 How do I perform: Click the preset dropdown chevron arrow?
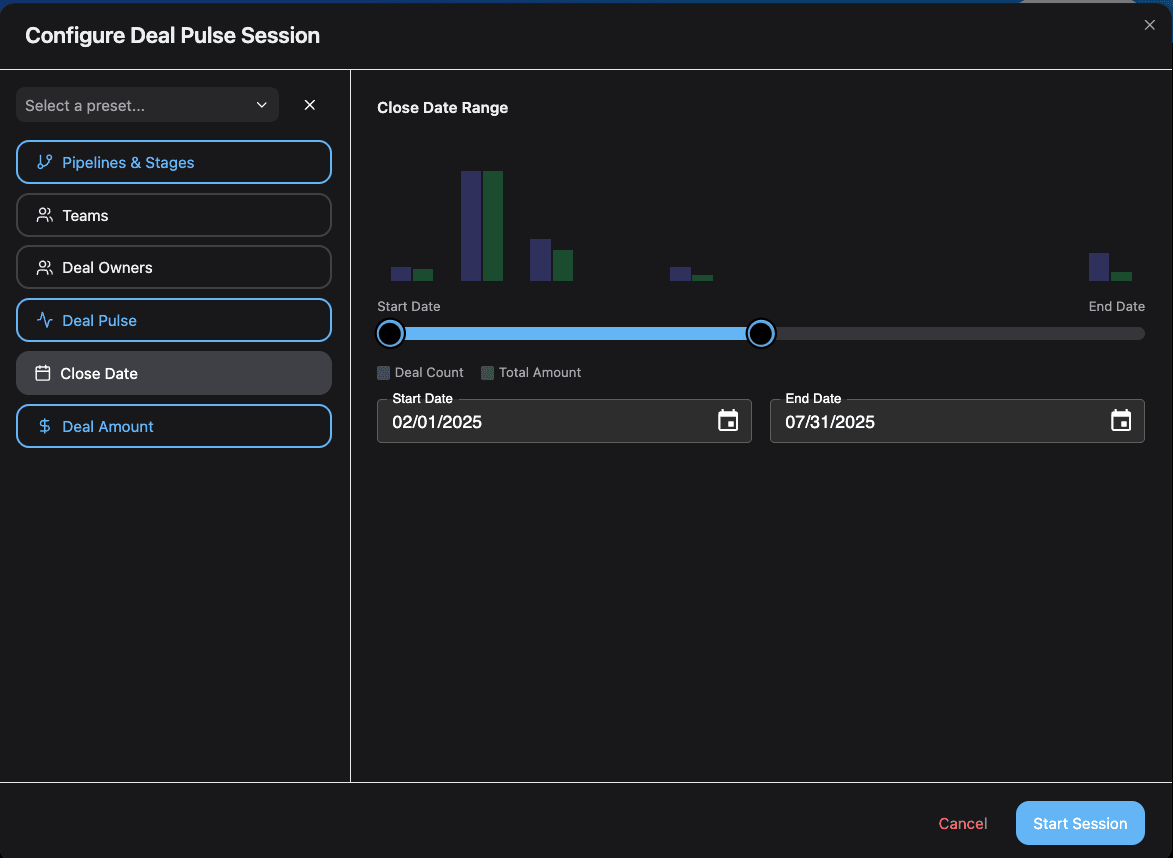click(262, 105)
